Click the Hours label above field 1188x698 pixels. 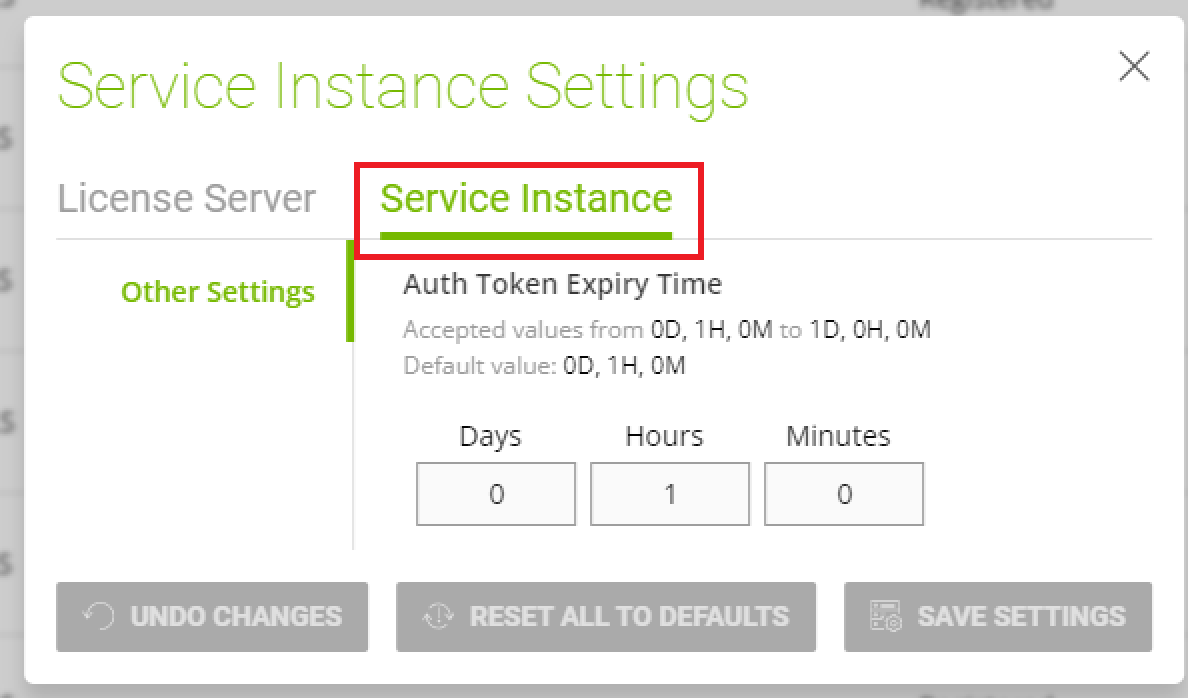pos(664,436)
